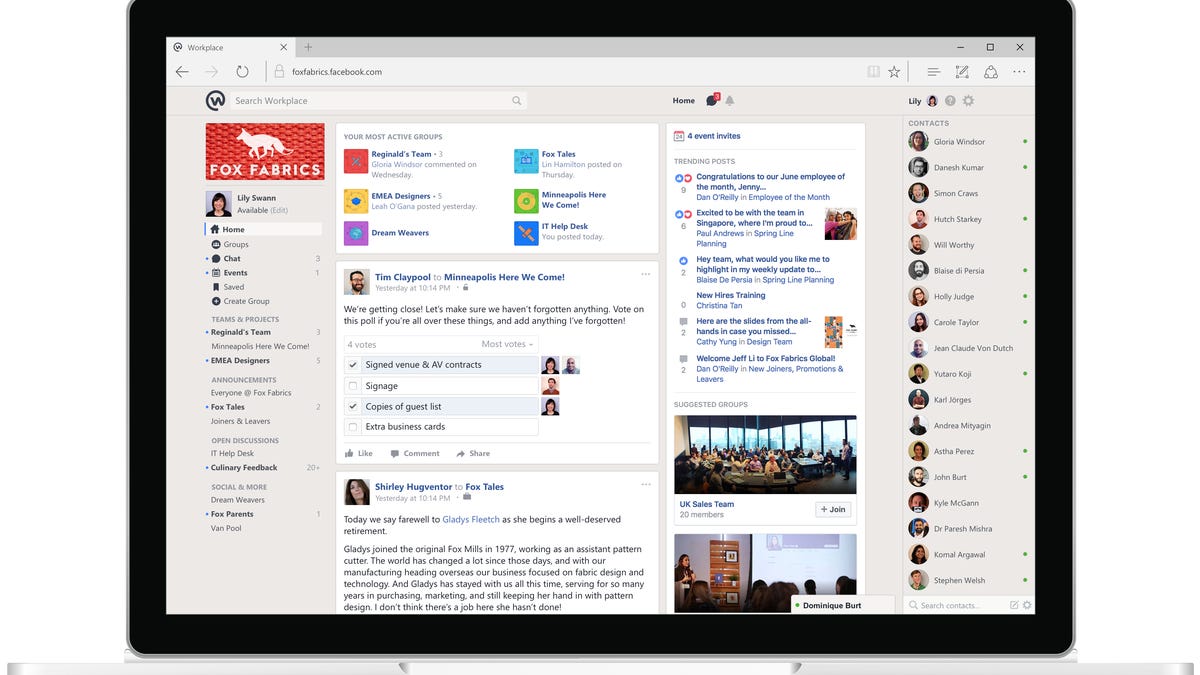The height and width of the screenshot is (675, 1200).
Task: Add page to favorites star icon
Action: (894, 72)
